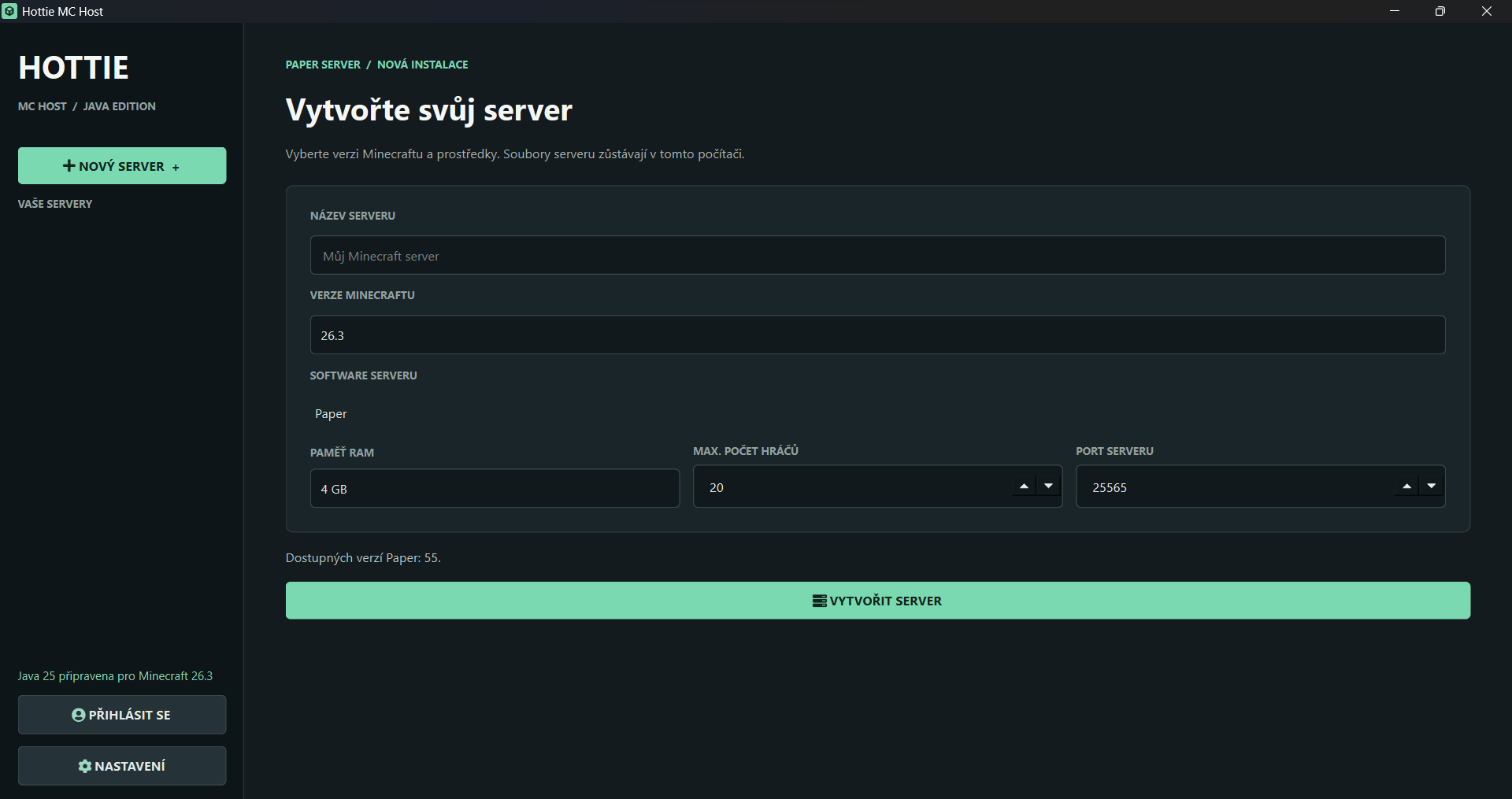Click the Java 25 připravena status text
1512x799 pixels.
pyautogui.click(x=115, y=676)
